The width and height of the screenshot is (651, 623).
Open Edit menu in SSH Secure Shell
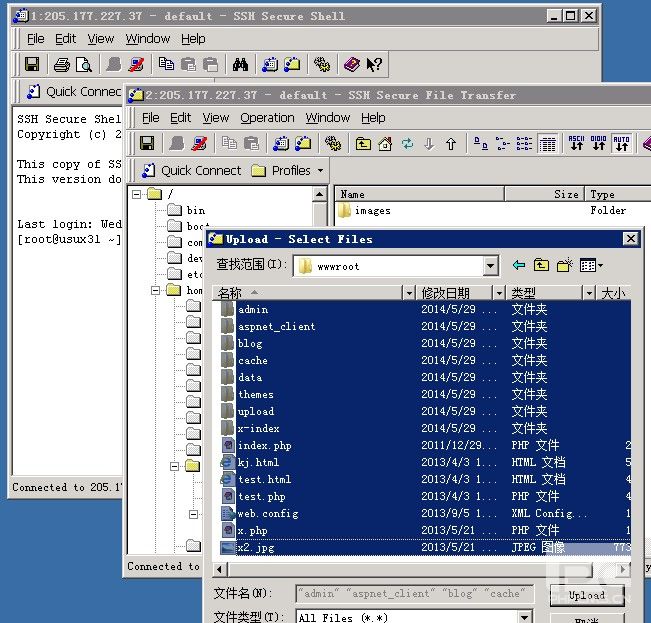click(66, 39)
